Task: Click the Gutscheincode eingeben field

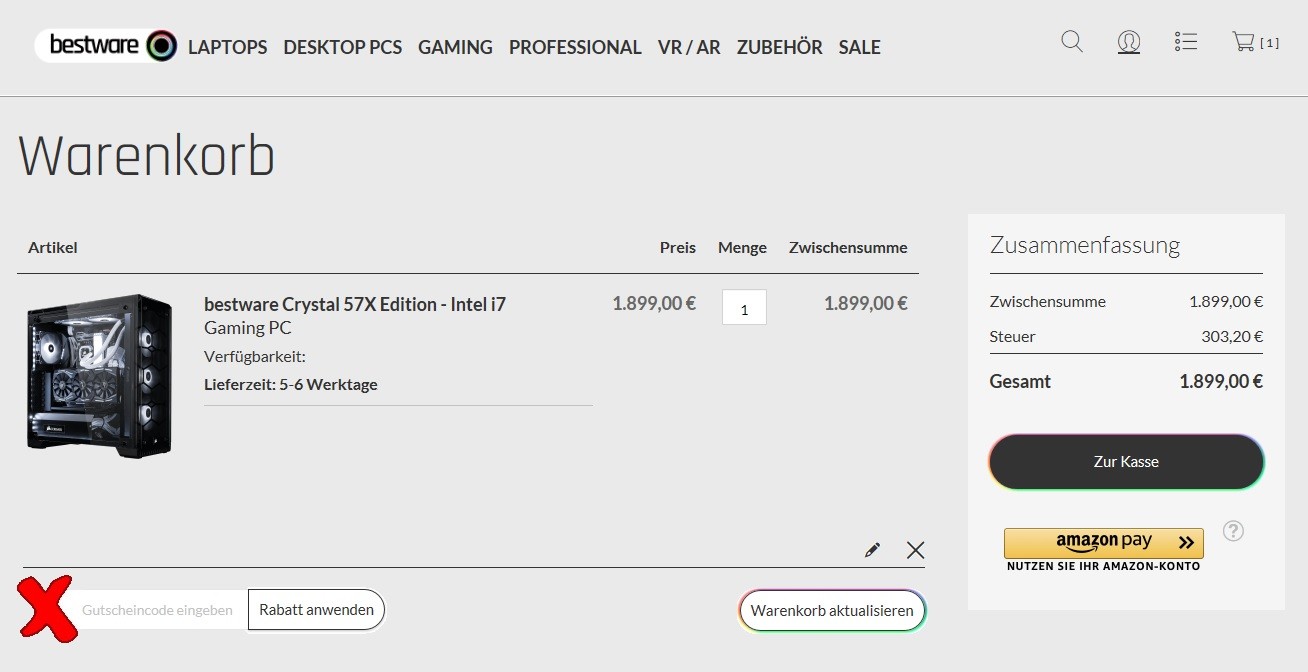Action: [x=157, y=609]
